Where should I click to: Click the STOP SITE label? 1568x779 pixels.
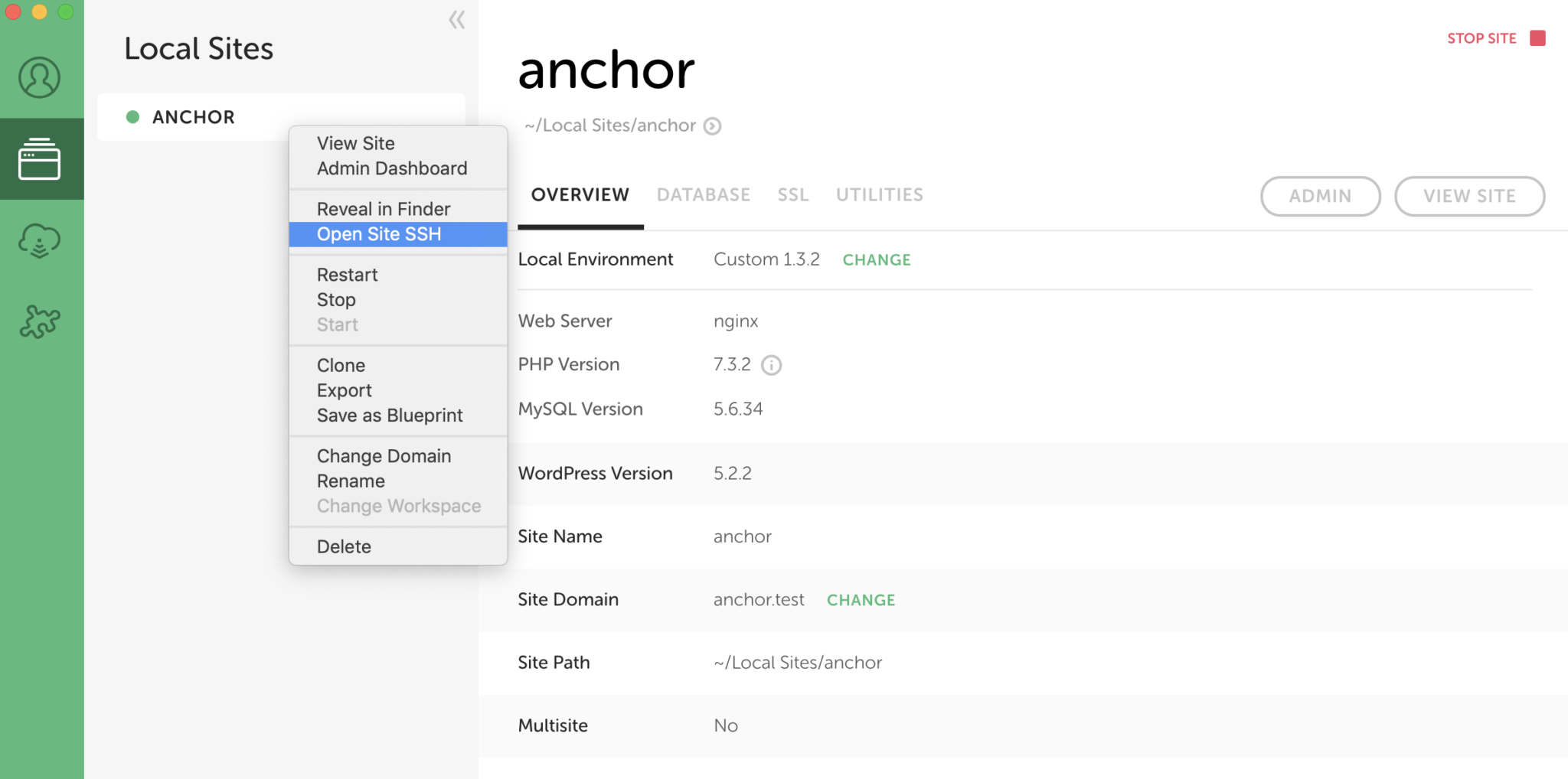click(x=1481, y=38)
